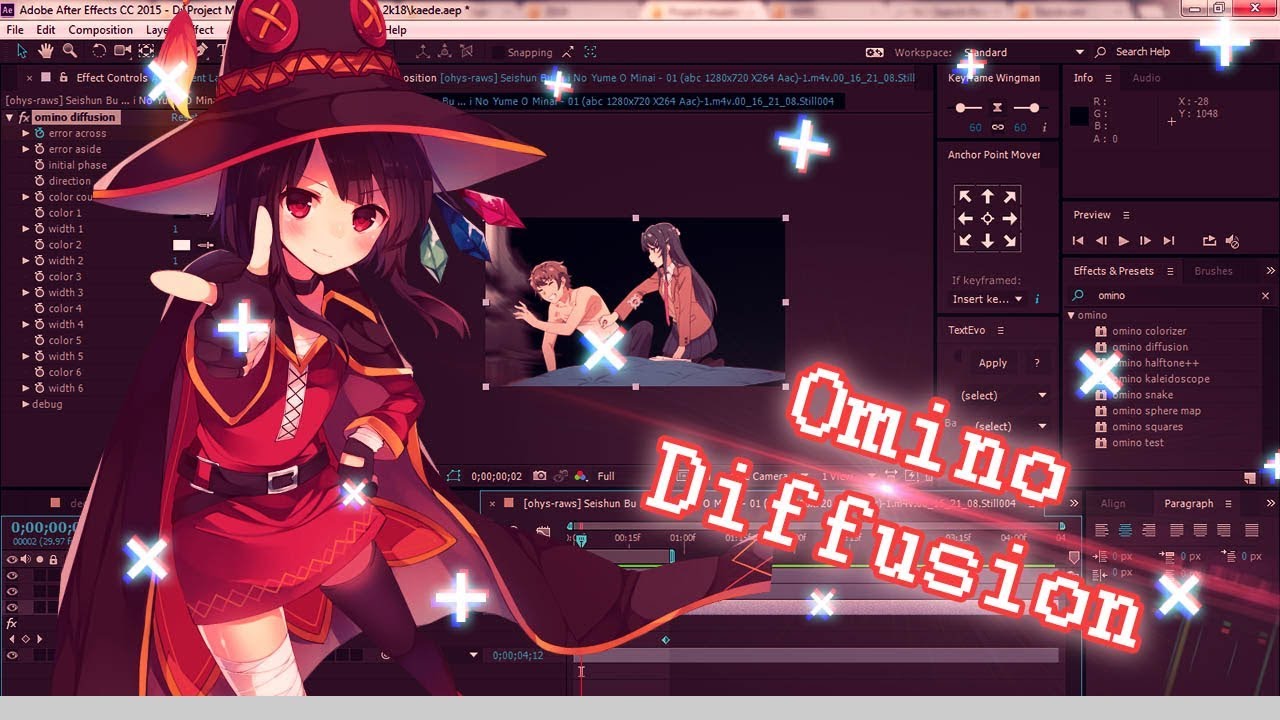1280x720 pixels.
Task: Open the Insert keyframe dropdown
Action: (x=1018, y=299)
